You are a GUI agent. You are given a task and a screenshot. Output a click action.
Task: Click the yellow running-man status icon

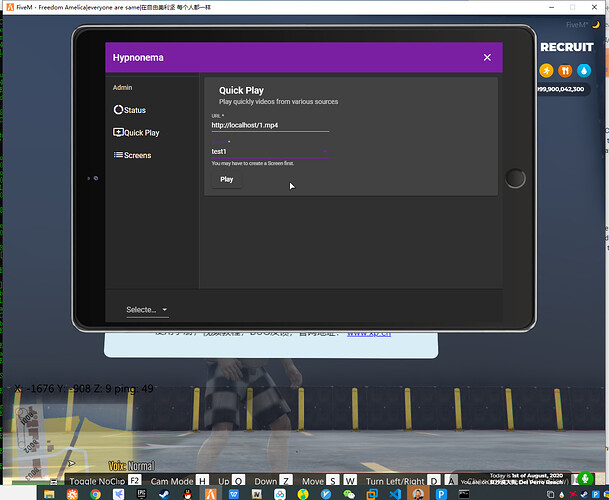[x=546, y=70]
